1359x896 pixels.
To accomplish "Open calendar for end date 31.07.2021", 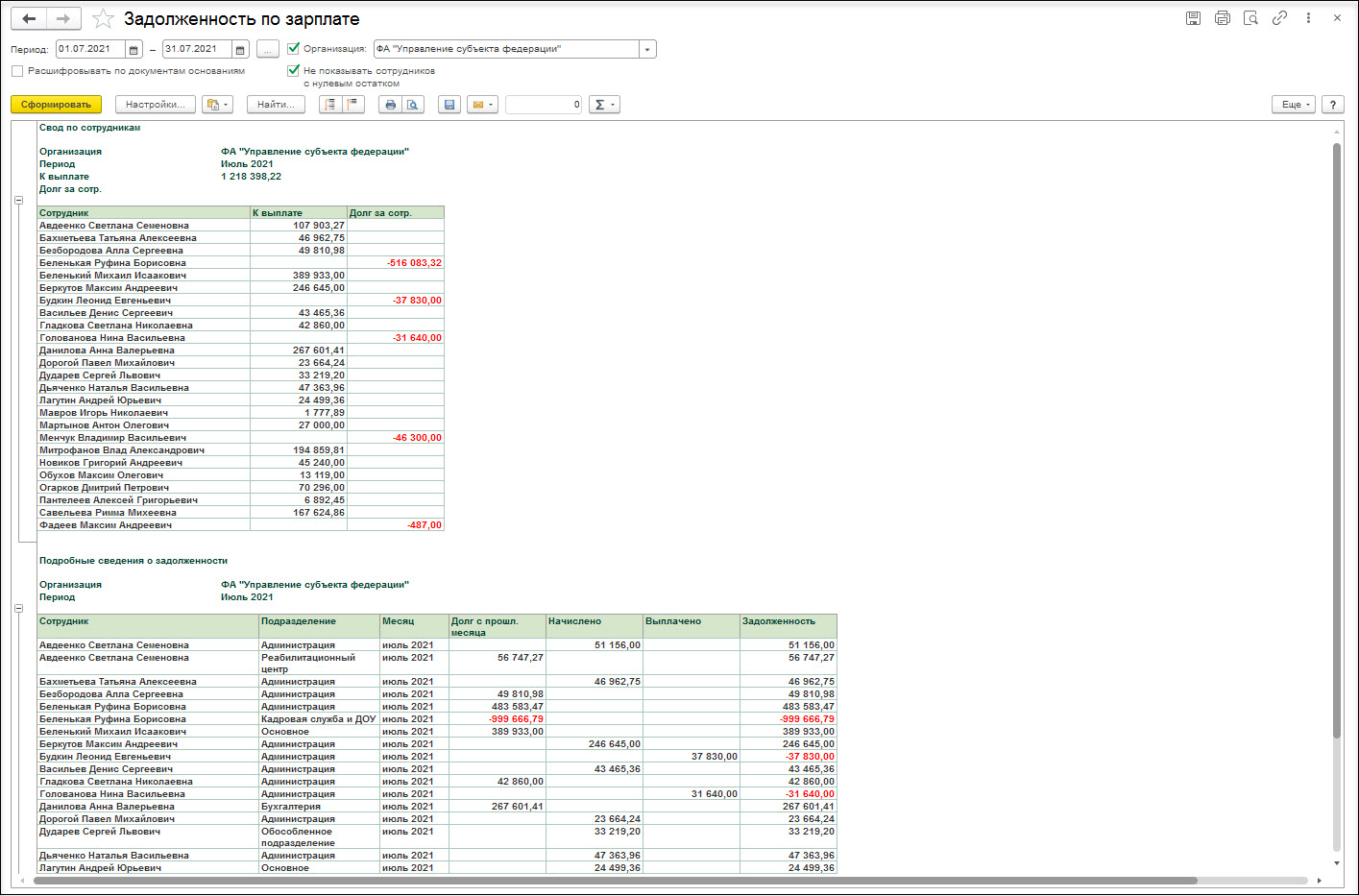I will pyautogui.click(x=240, y=49).
